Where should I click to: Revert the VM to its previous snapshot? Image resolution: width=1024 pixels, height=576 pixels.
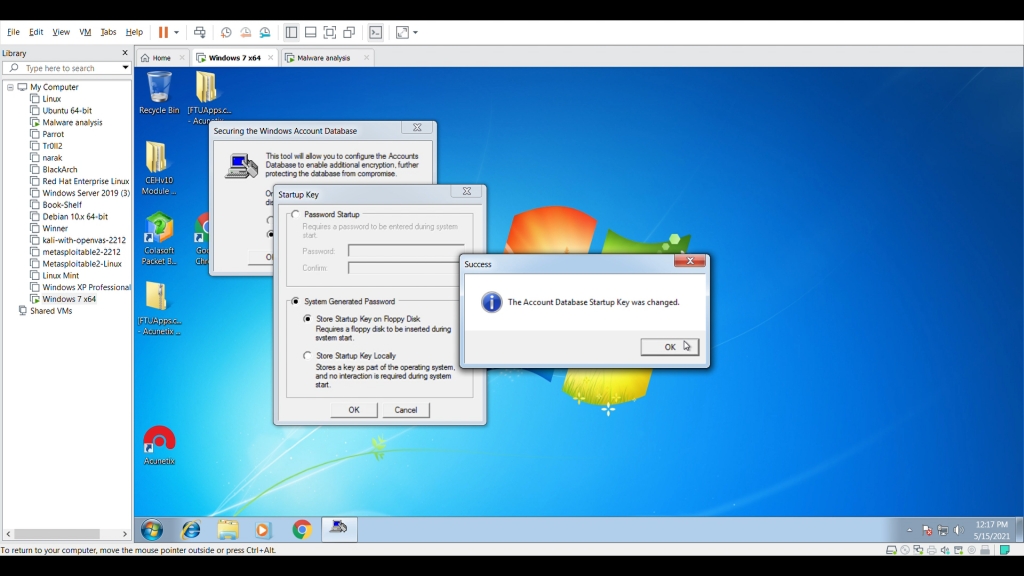click(x=246, y=32)
